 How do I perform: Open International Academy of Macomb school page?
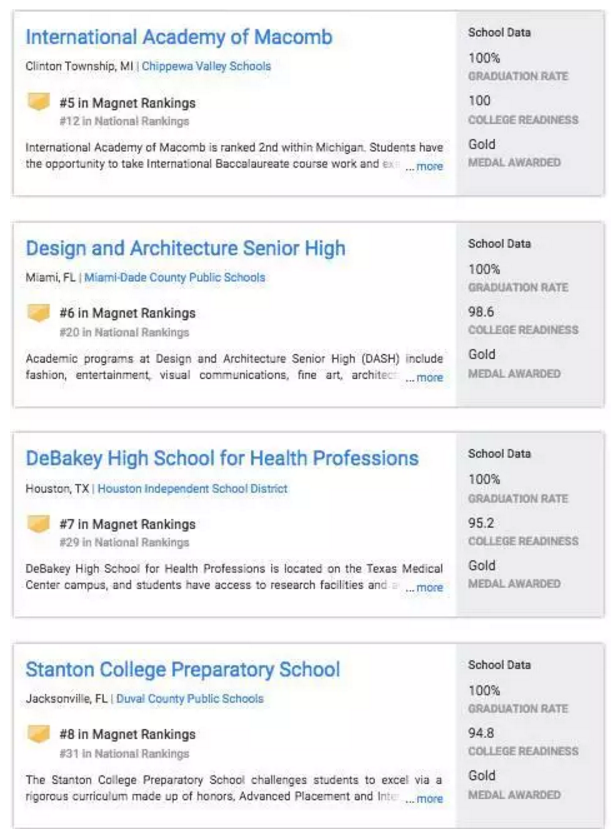point(179,38)
